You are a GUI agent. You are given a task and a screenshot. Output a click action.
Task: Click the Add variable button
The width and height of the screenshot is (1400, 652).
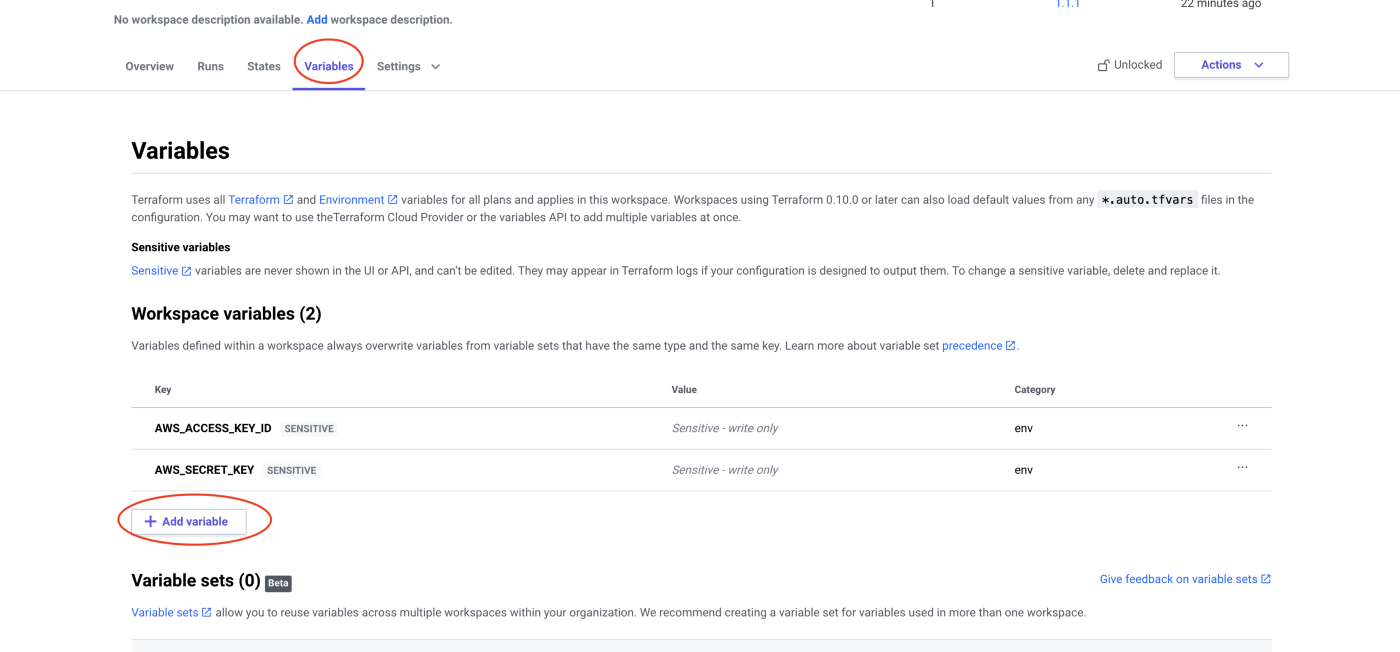coord(189,522)
